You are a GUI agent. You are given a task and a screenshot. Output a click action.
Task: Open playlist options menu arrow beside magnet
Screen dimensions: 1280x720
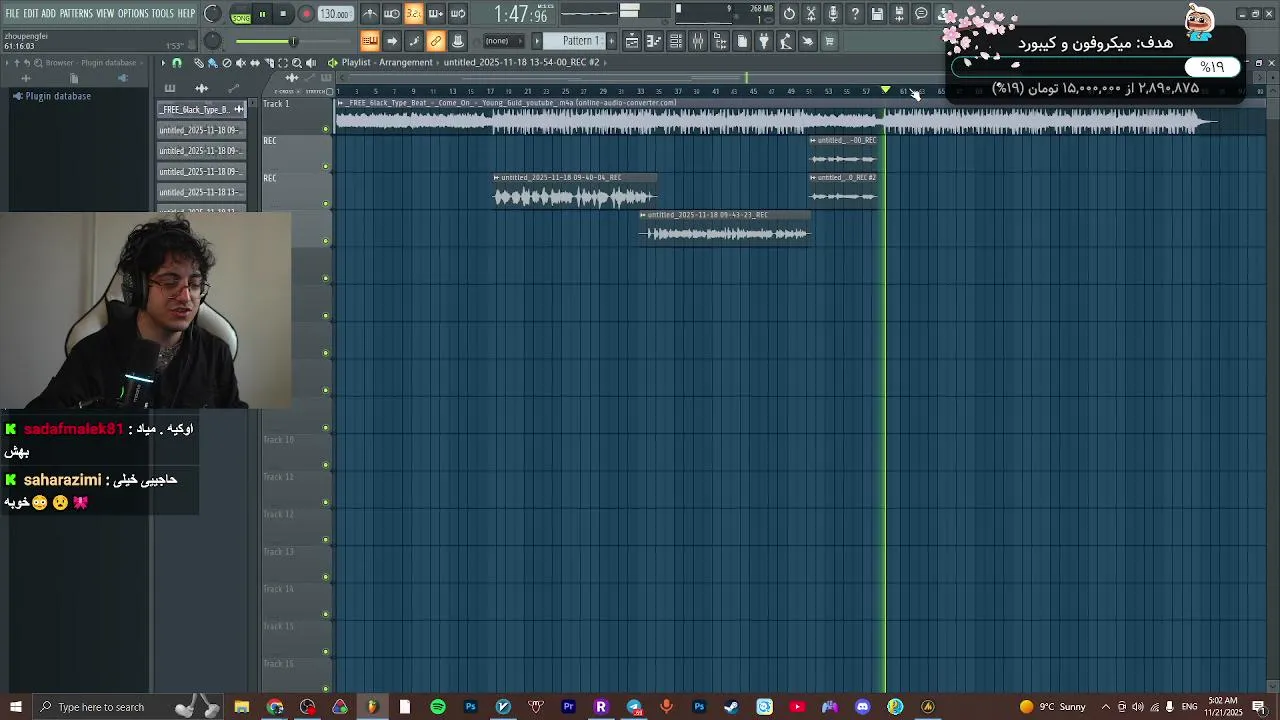click(x=164, y=63)
